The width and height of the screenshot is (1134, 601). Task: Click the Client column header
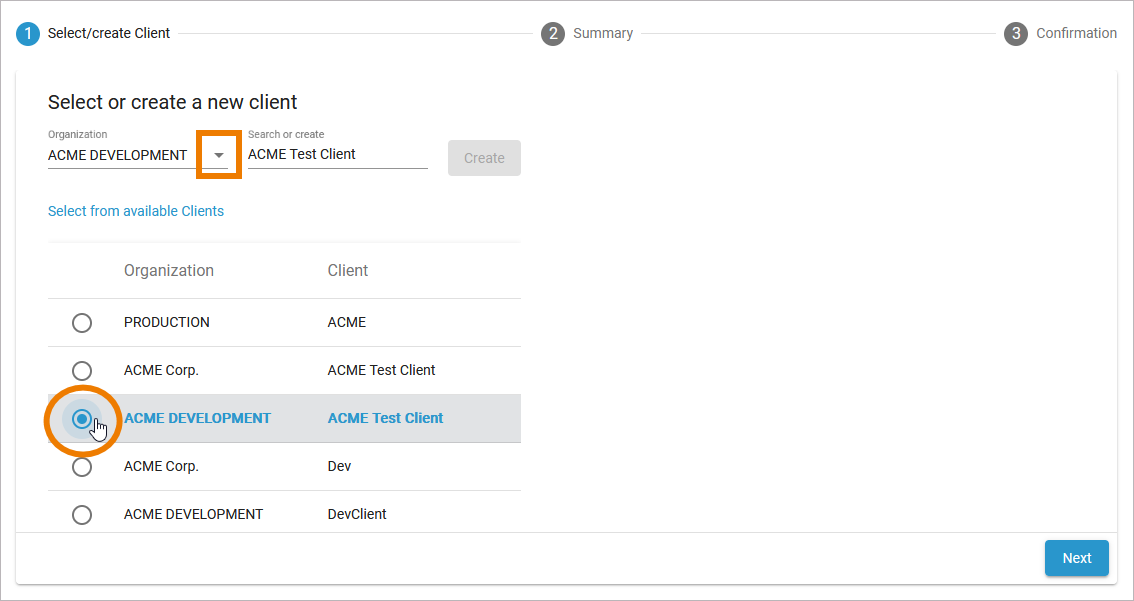[348, 271]
